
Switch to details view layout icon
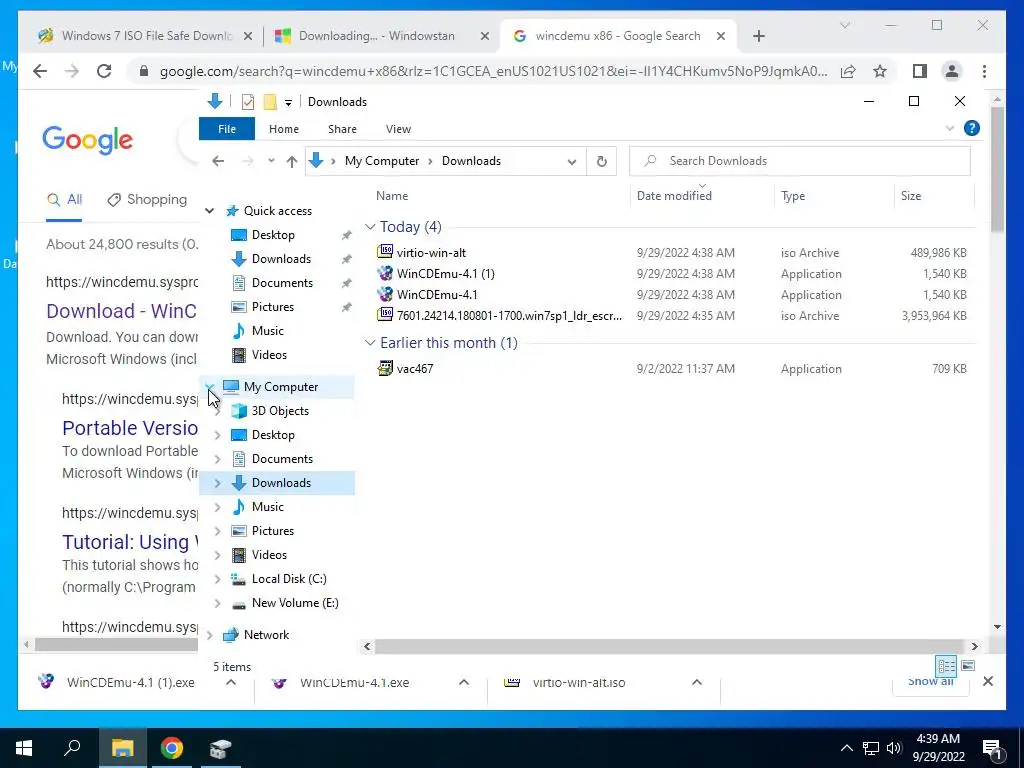(946, 665)
